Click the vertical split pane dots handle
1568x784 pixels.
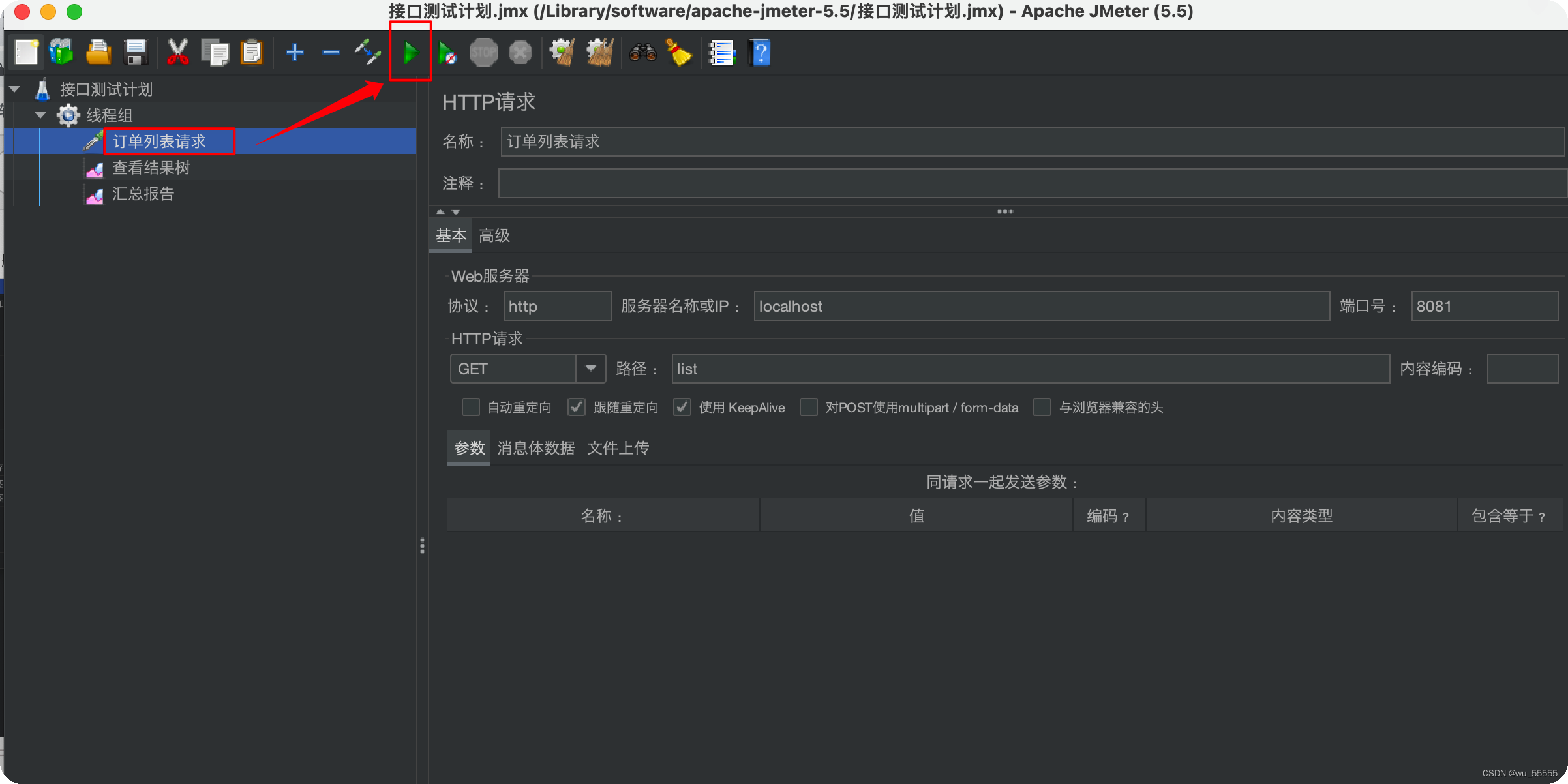point(423,546)
